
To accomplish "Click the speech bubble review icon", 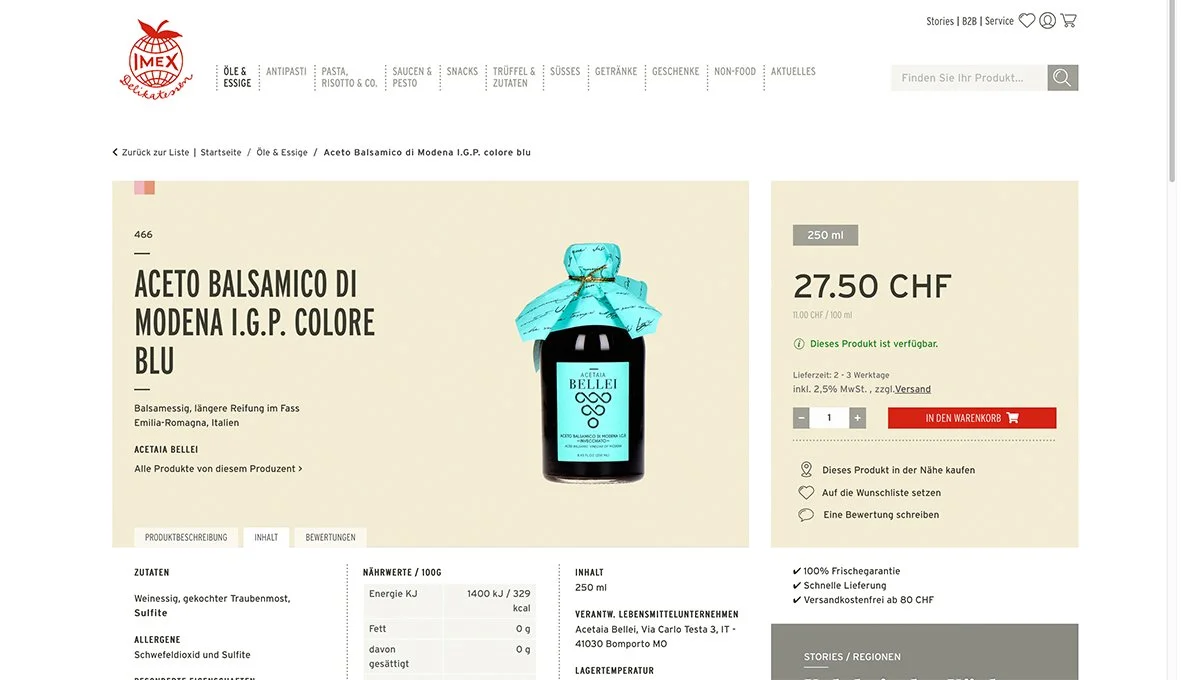I will point(806,515).
